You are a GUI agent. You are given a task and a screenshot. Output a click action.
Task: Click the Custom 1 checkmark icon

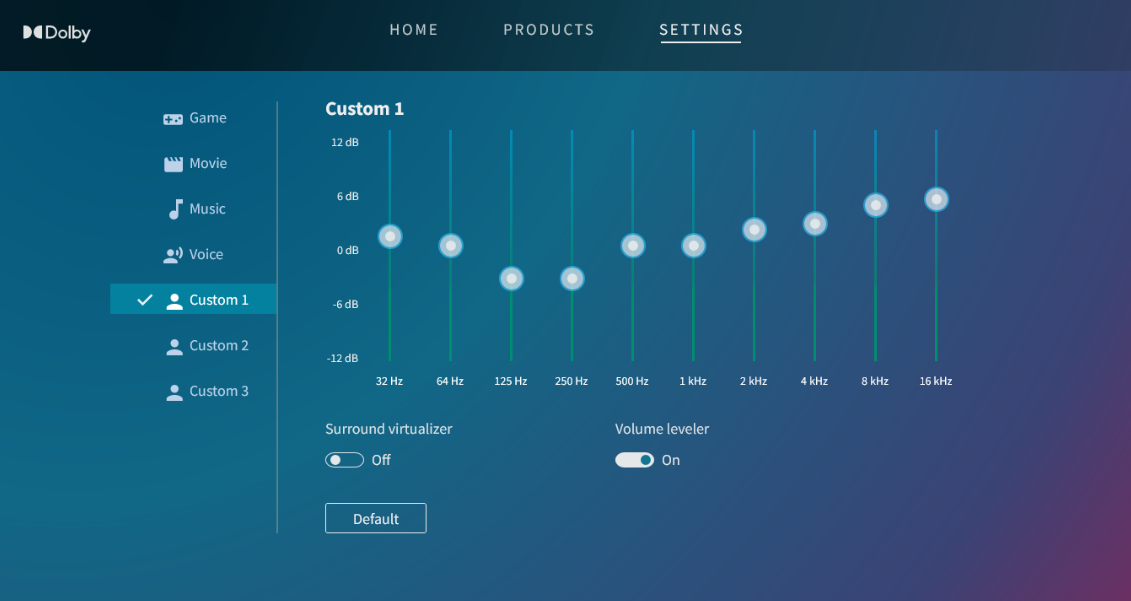click(x=145, y=299)
